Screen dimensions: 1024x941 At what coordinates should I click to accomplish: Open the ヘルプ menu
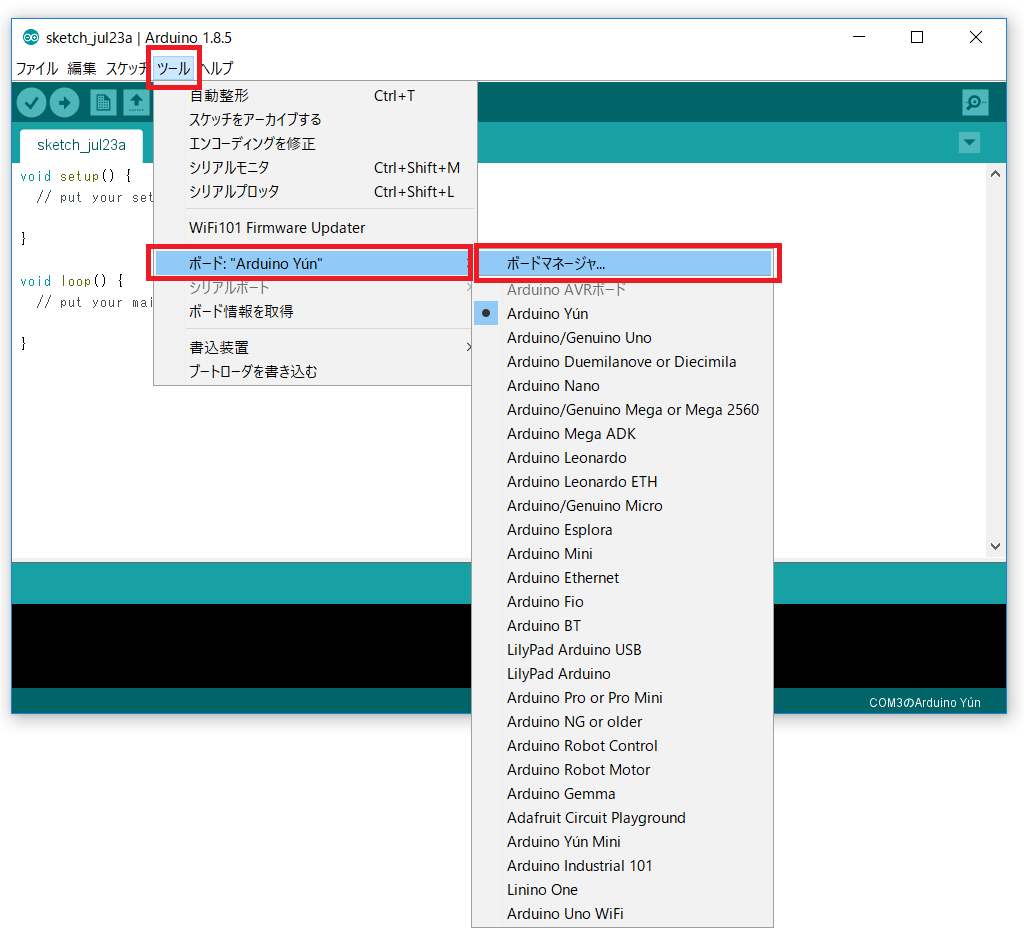click(217, 68)
